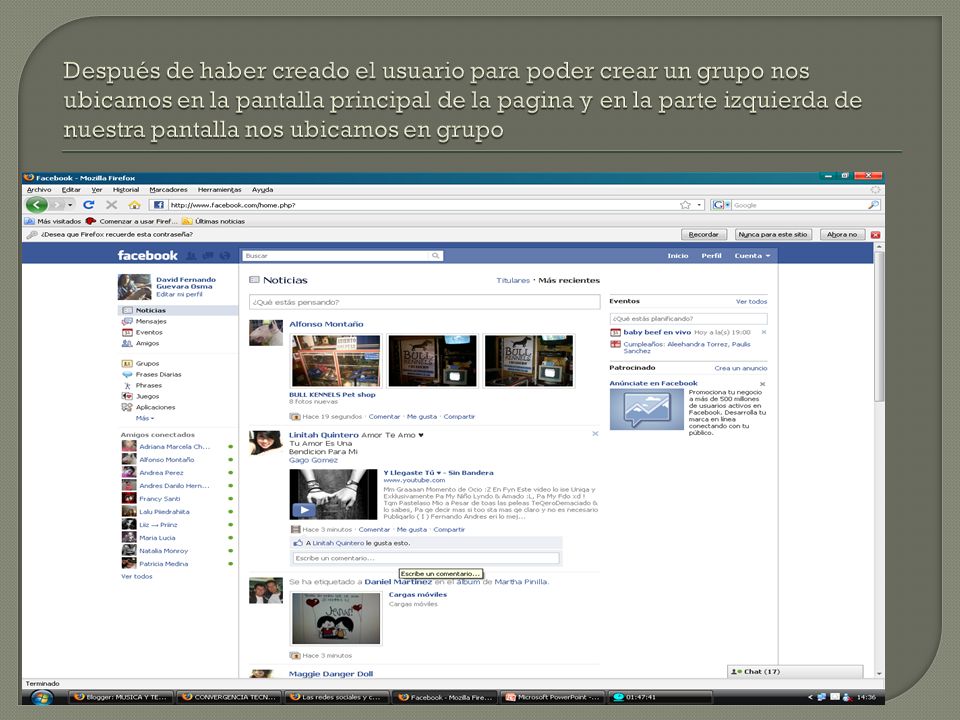Screen dimensions: 960x720
Task: Open the Cuenta dropdown menu
Action: [752, 256]
